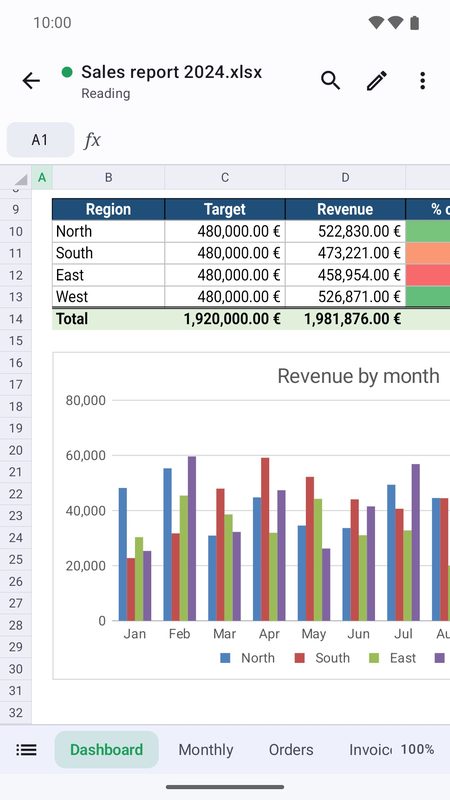Image resolution: width=450 pixels, height=800 pixels.
Task: Open the three-dot overflow menu
Action: [x=422, y=81]
